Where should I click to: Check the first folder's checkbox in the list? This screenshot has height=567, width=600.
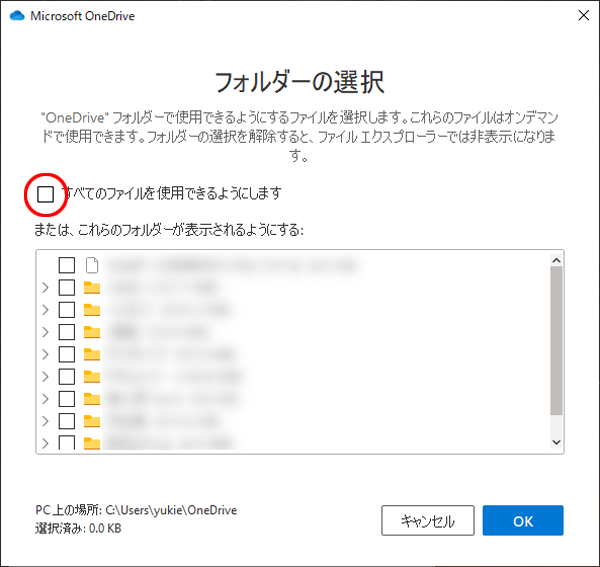pyautogui.click(x=67, y=287)
